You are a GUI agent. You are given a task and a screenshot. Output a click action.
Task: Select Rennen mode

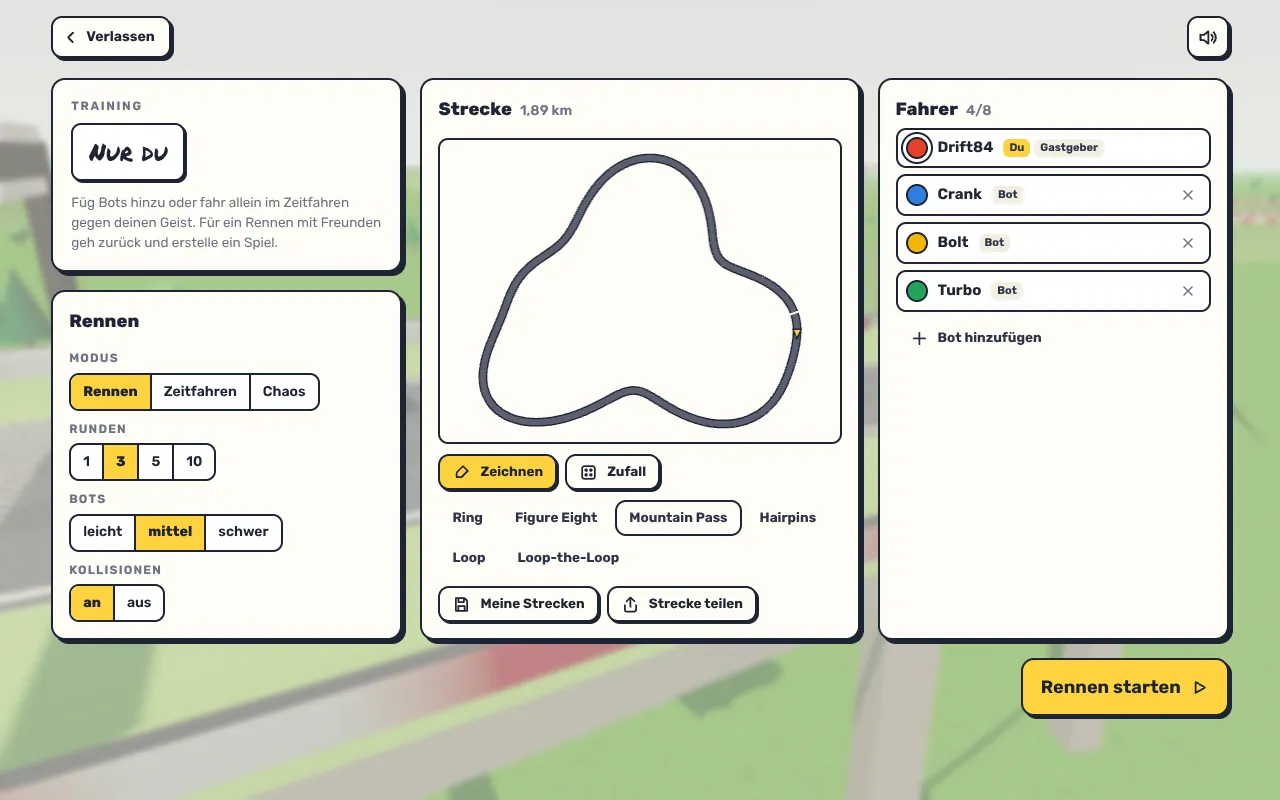110,392
